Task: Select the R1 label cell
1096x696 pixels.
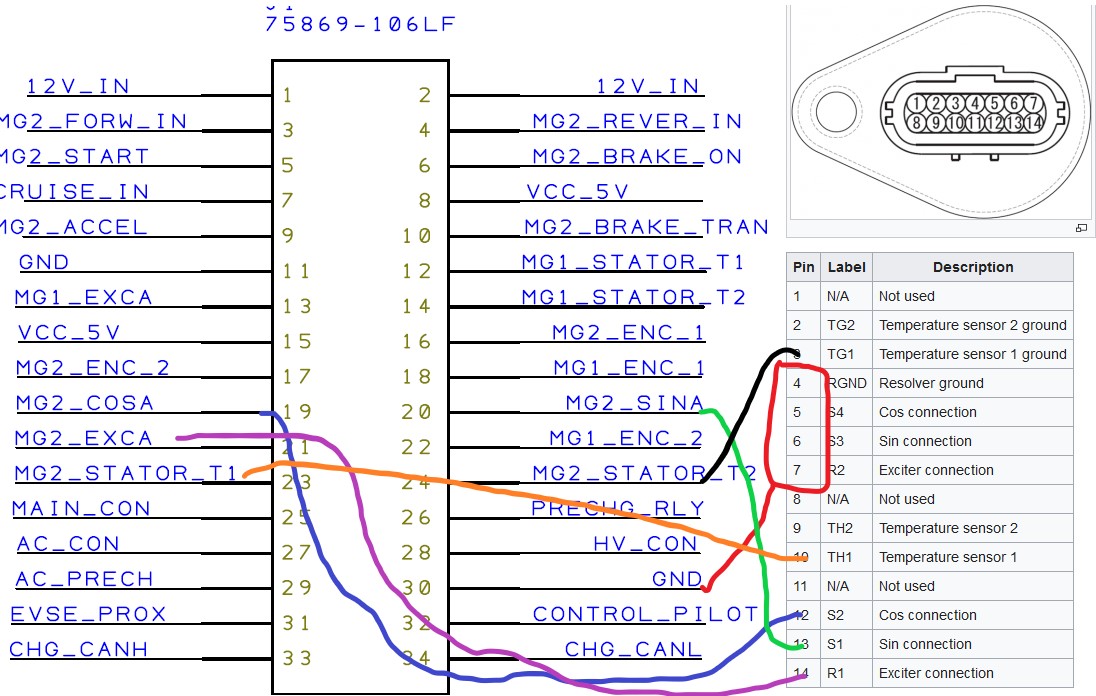Action: (846, 673)
